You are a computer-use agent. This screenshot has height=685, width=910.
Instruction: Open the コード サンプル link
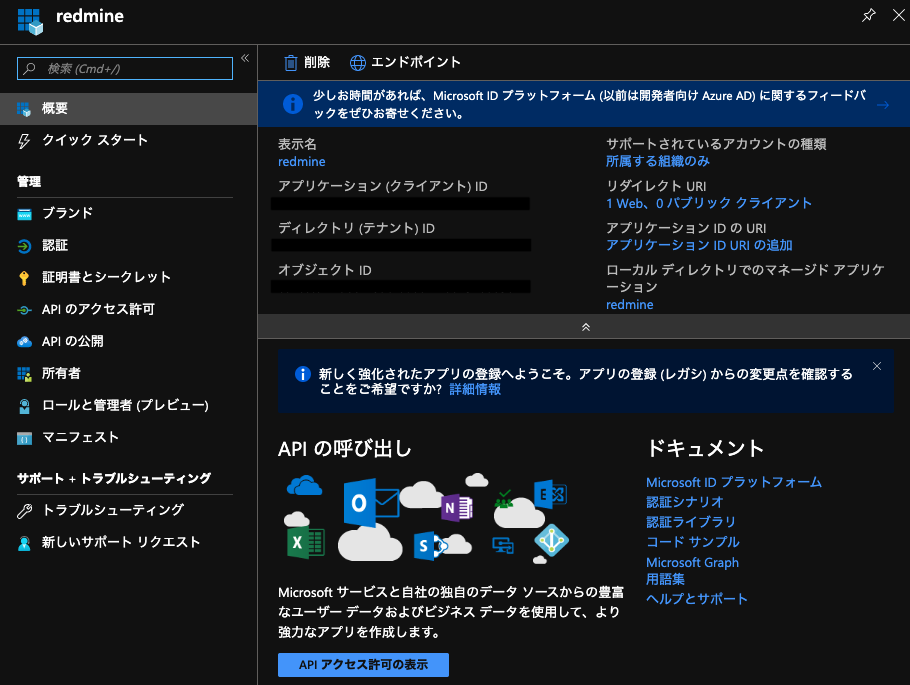693,542
